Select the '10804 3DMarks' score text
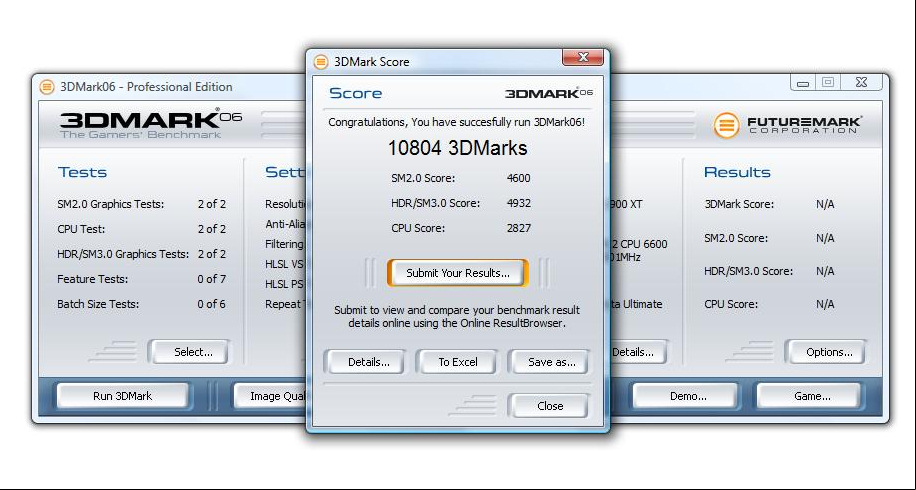This screenshot has width=916, height=490. pyautogui.click(x=457, y=148)
